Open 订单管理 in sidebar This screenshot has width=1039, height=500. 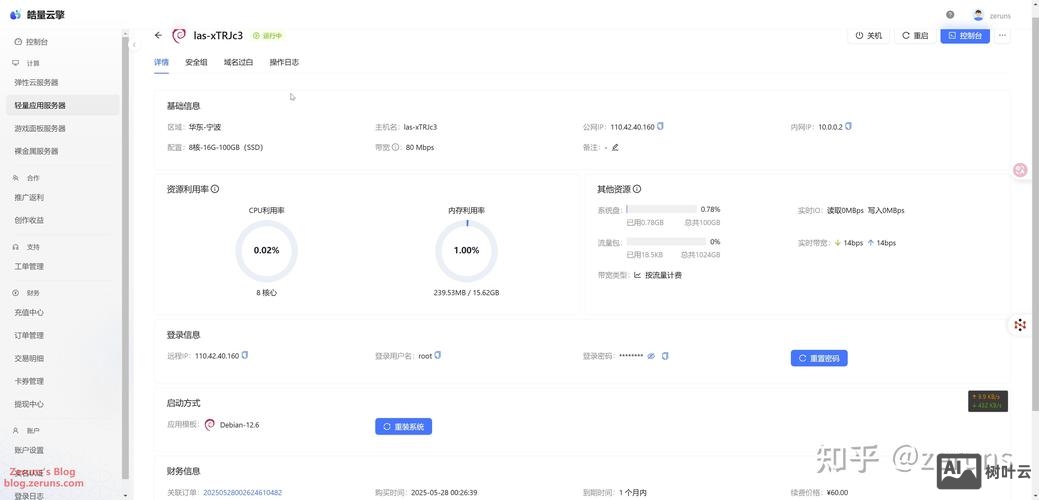pos(29,335)
